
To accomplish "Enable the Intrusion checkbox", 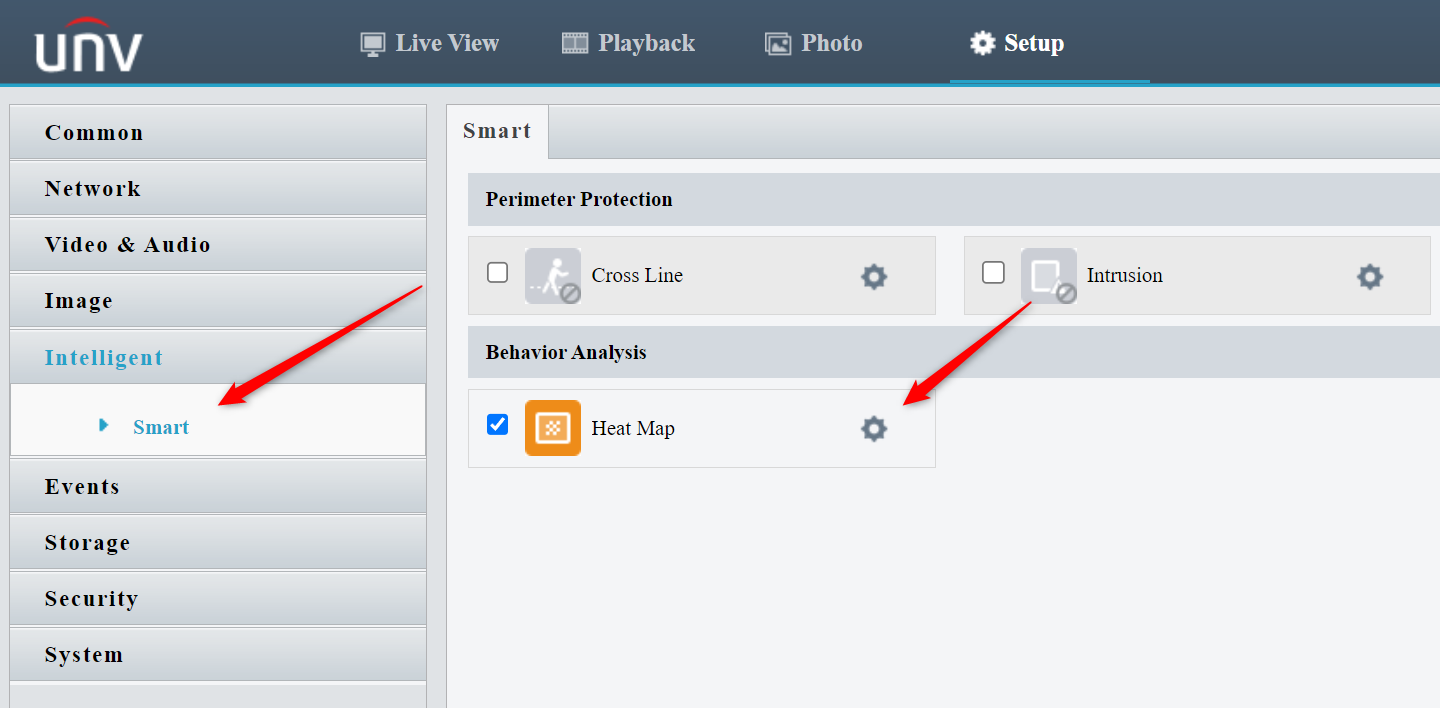I will click(x=993, y=272).
